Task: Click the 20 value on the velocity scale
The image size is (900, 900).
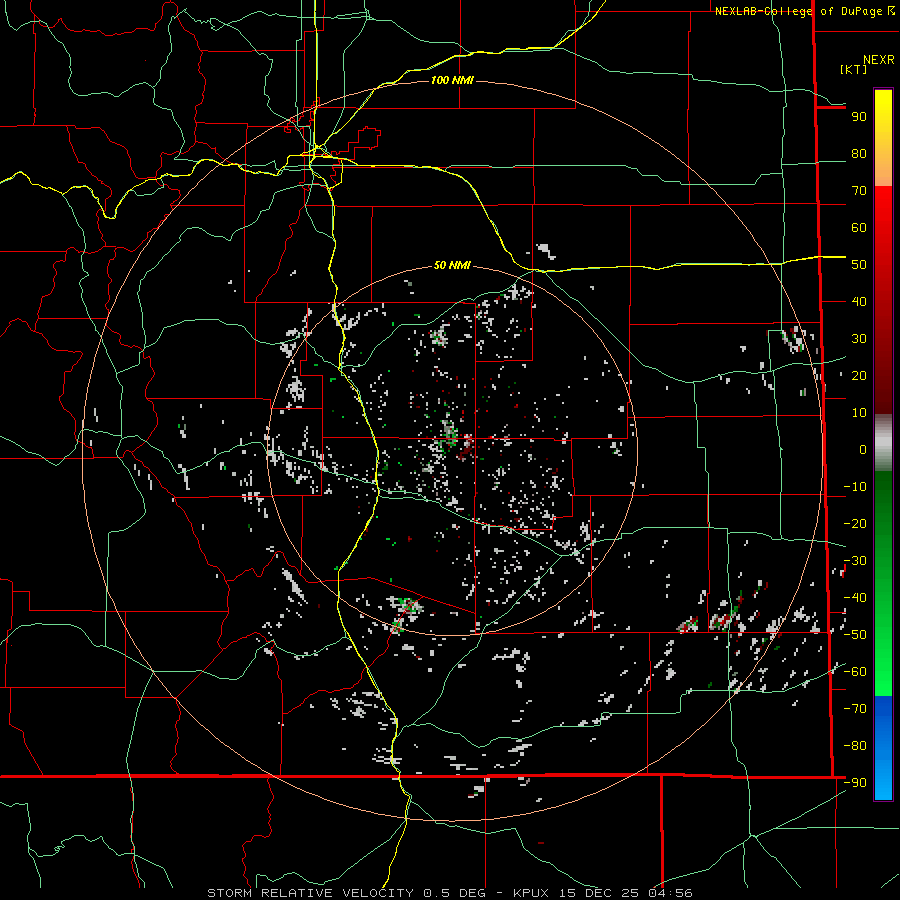Action: point(859,376)
